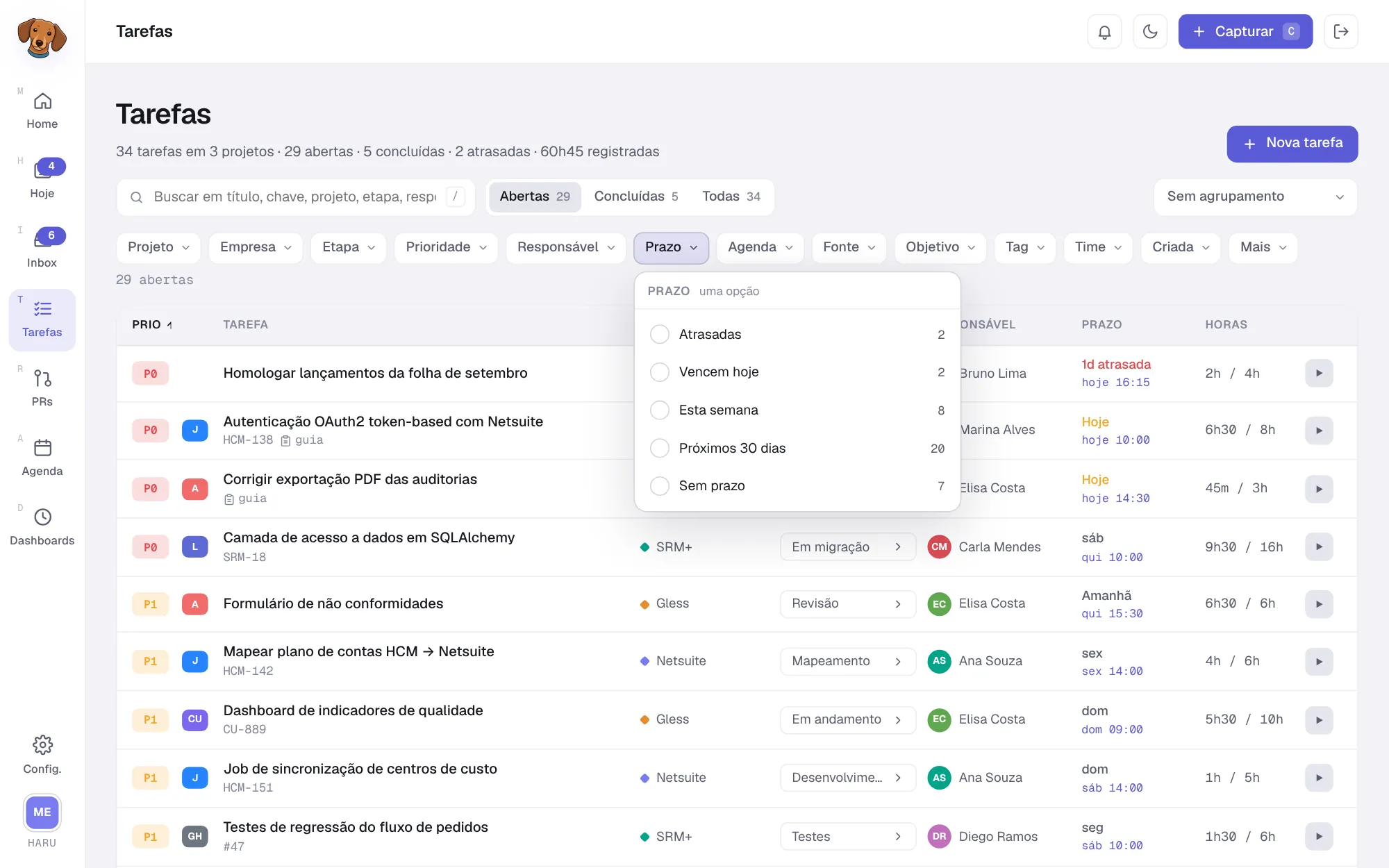This screenshot has height=868, width=1389.
Task: Go to Home in sidebar
Action: [x=42, y=111]
